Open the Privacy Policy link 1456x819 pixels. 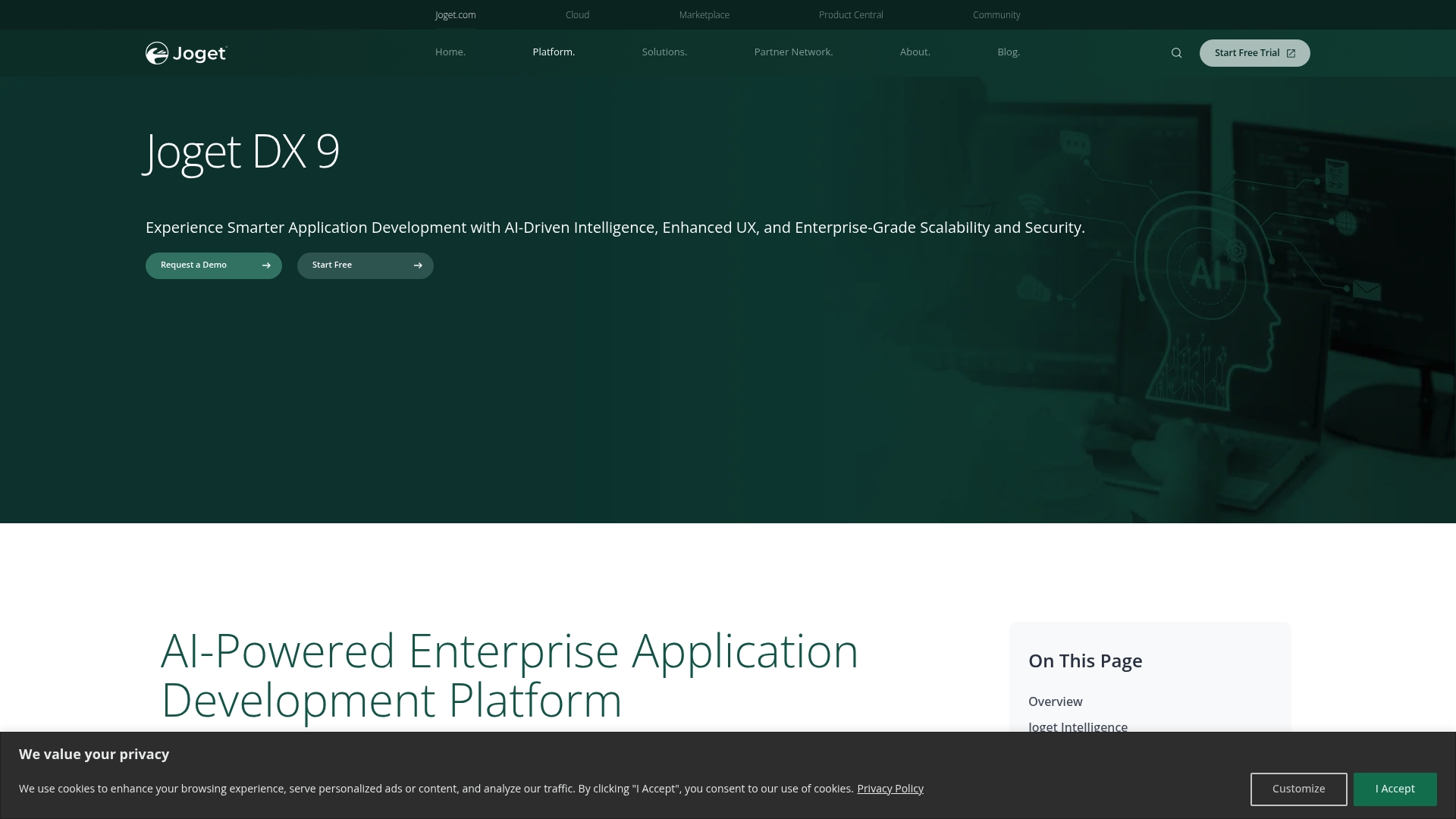(890, 789)
